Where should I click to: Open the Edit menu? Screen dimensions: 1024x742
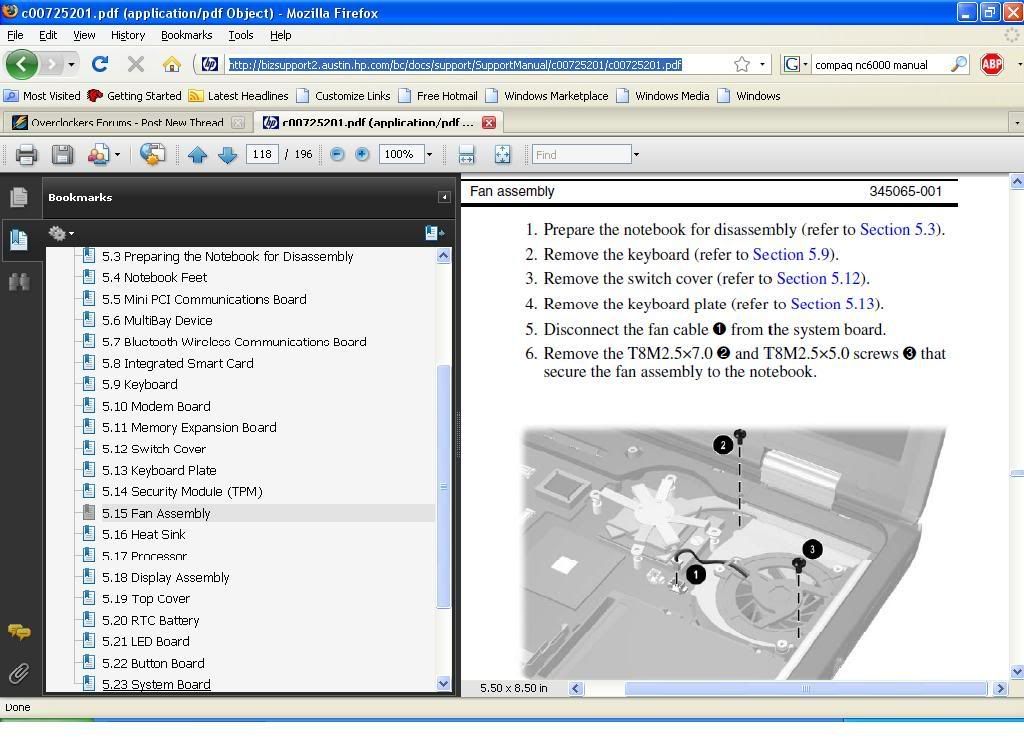(x=48, y=35)
